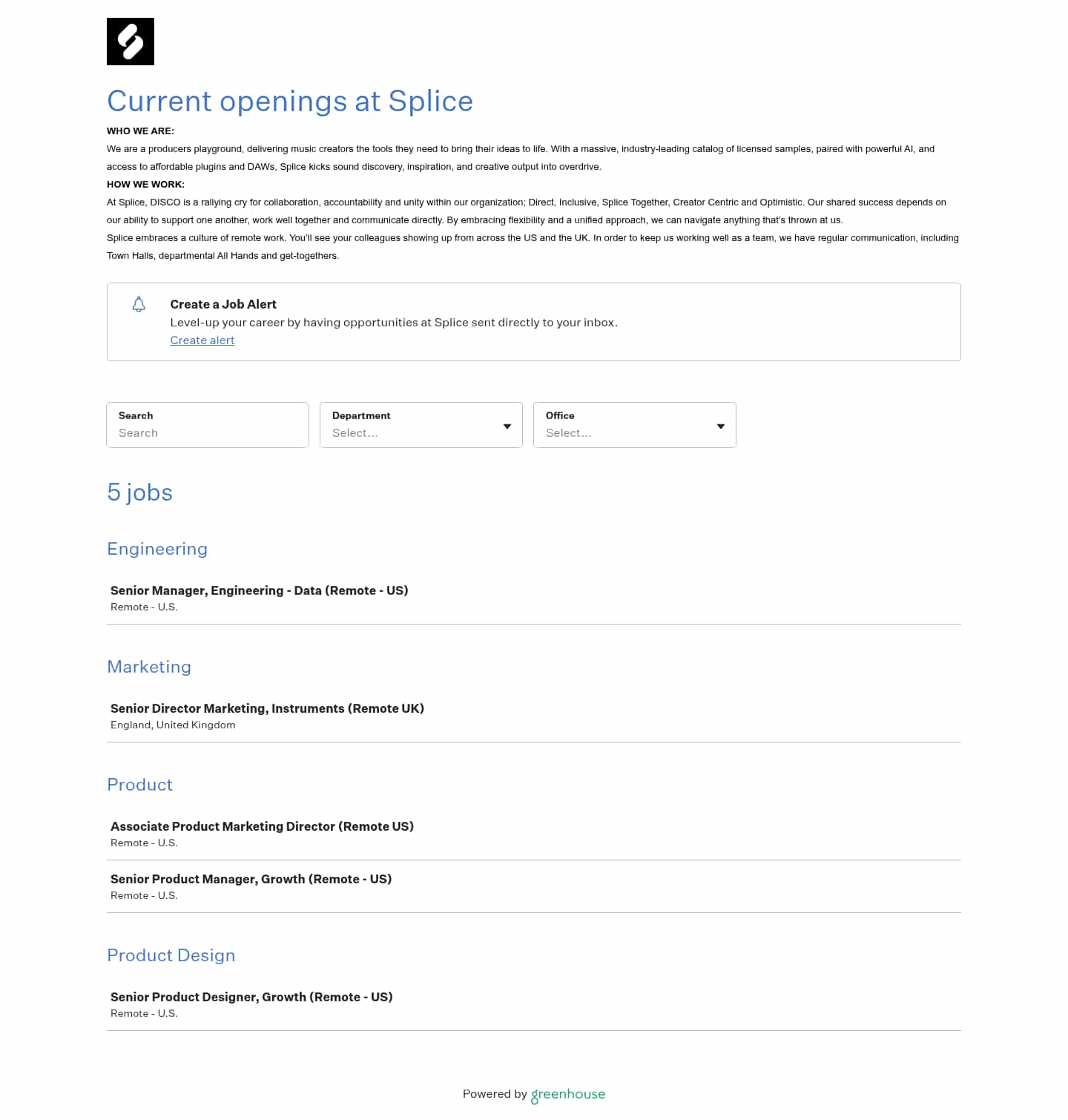The height and width of the screenshot is (1120, 1068).
Task: Click the Current openings at Splice heading
Action: click(x=290, y=101)
